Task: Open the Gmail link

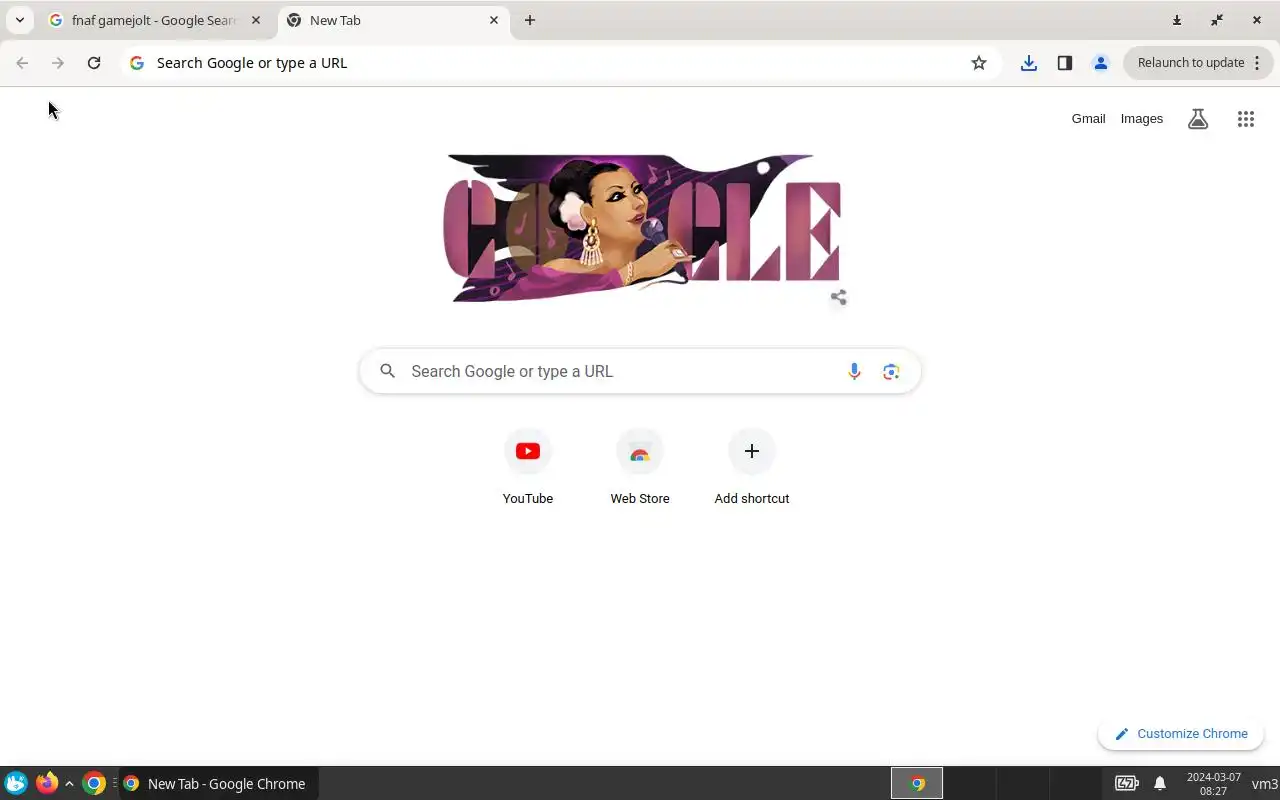Action: point(1088,119)
